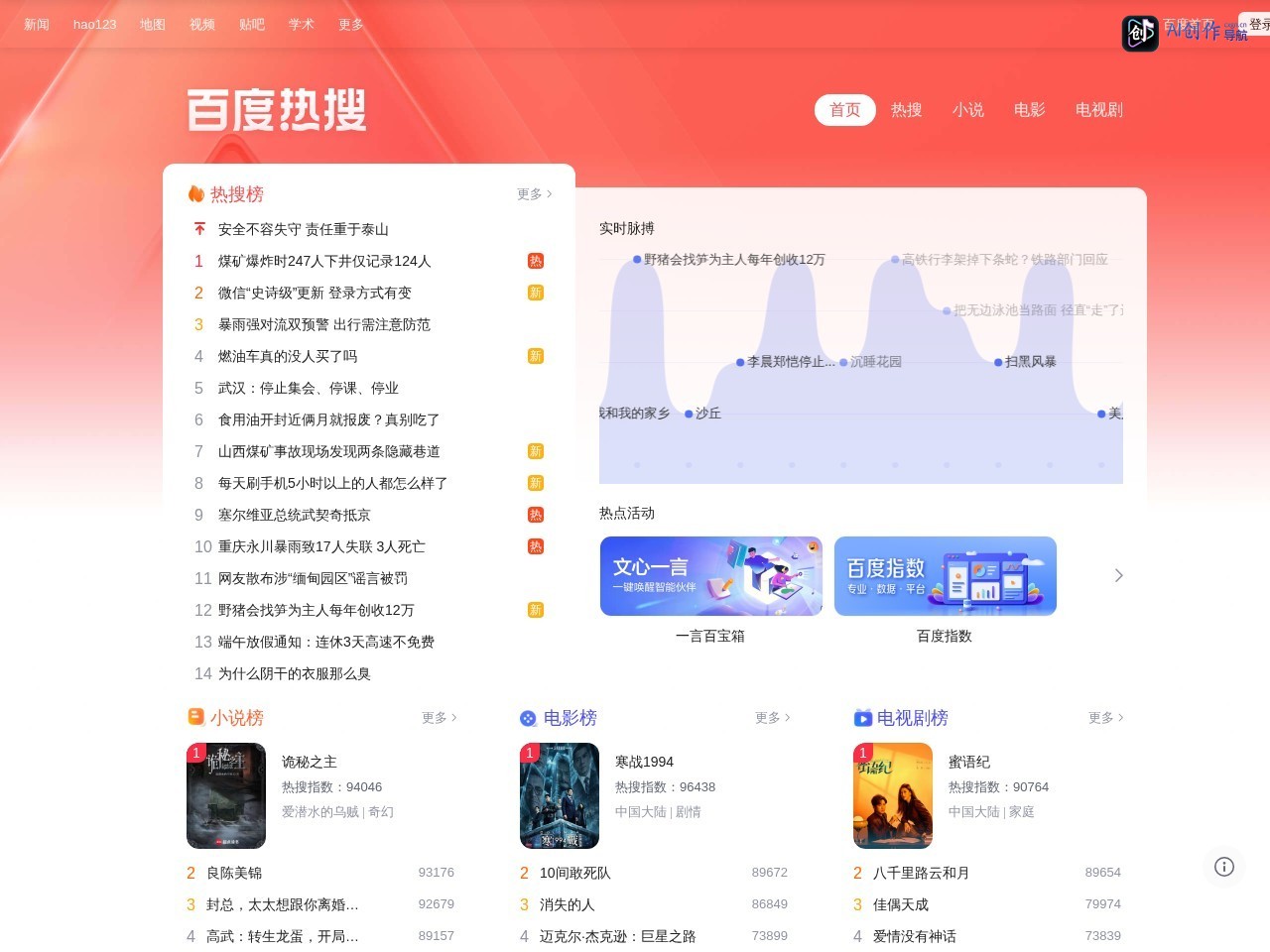Image resolution: width=1270 pixels, height=952 pixels.
Task: Open hot search 食用油开封近俩月就报废？真别吃了
Action: coord(329,419)
